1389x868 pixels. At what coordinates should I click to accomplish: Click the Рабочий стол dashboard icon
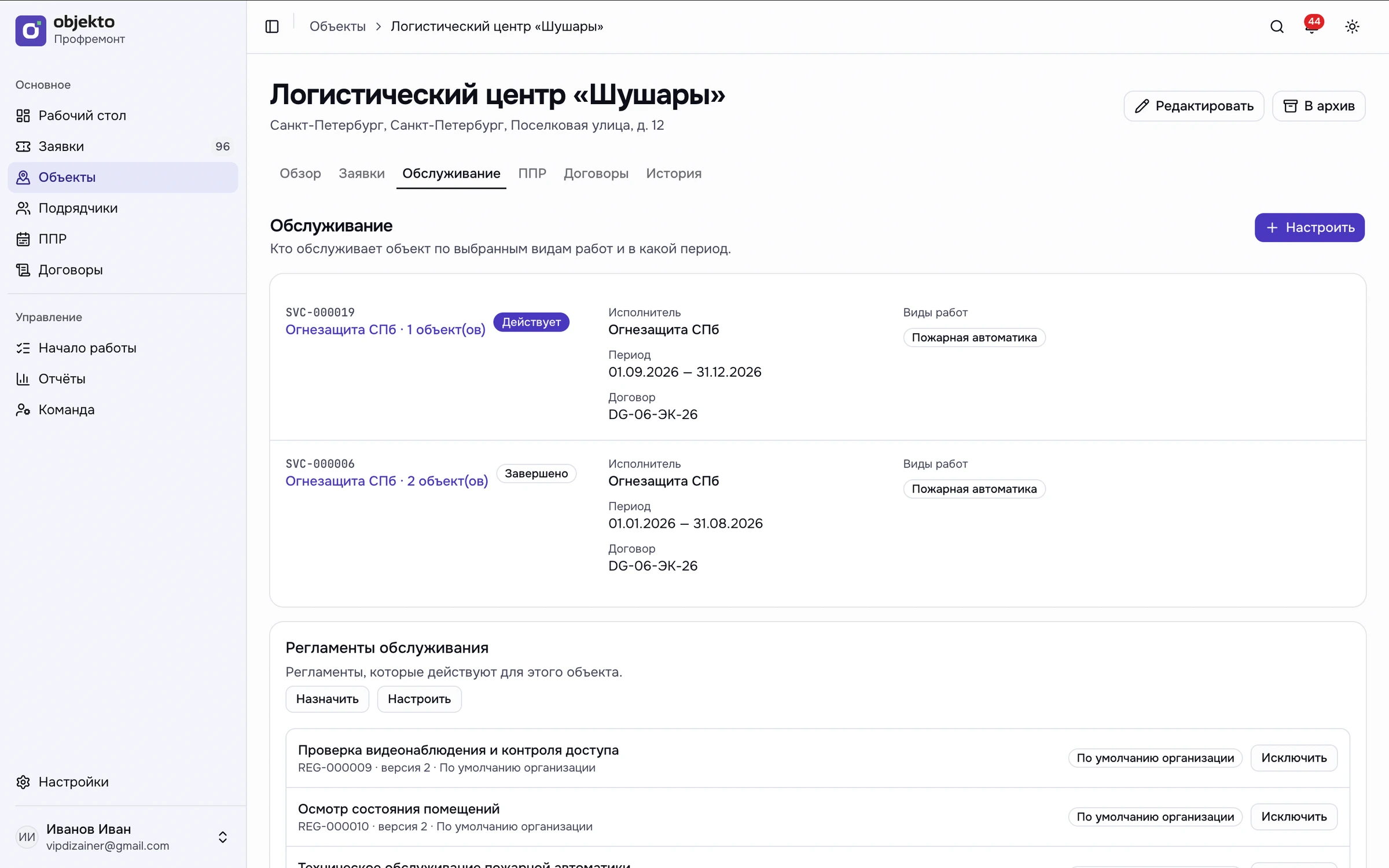(23, 116)
